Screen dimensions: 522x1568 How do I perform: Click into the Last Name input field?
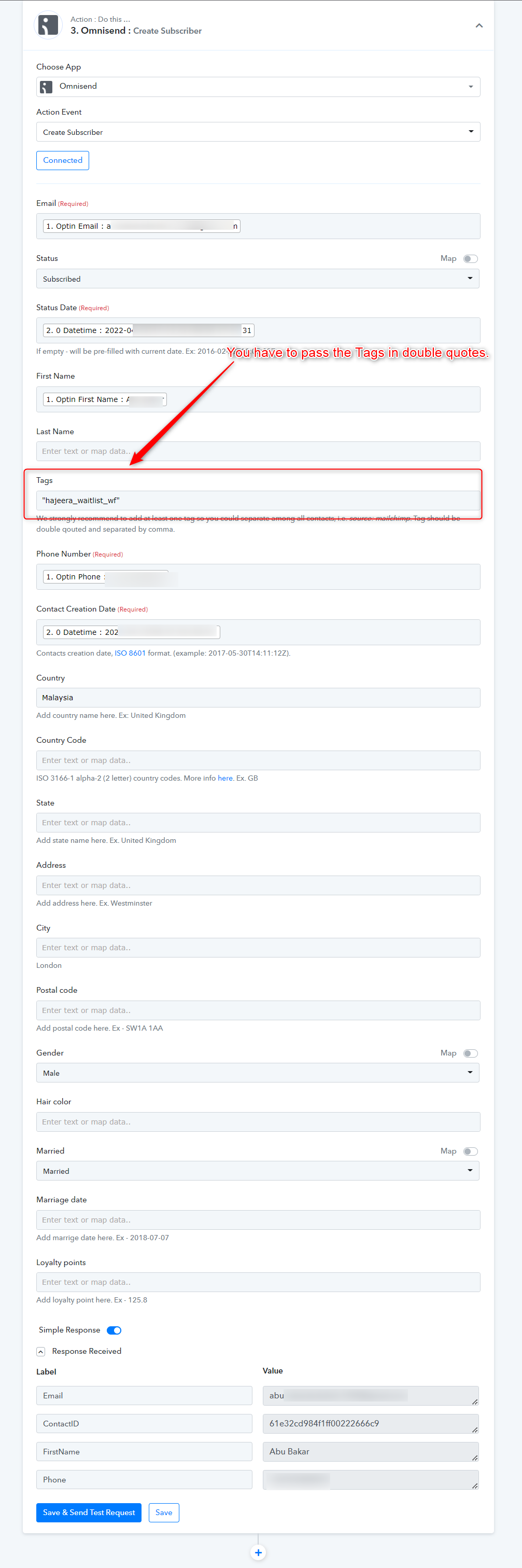coord(258,451)
